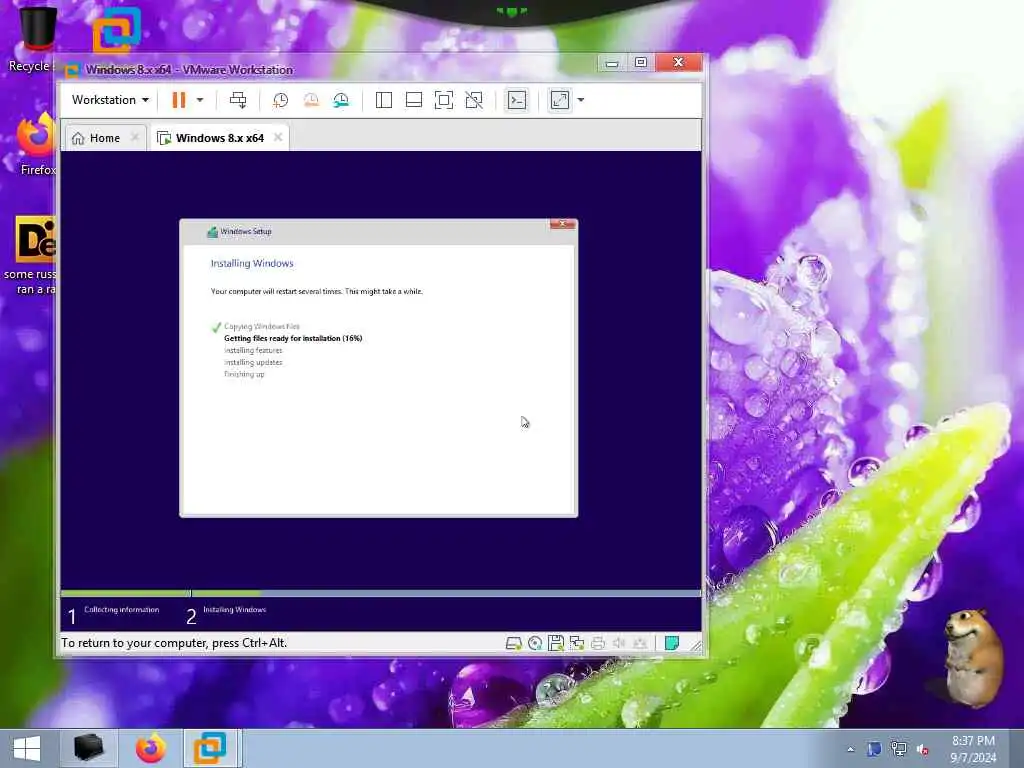1024x768 pixels.
Task: Pause the virtual machine
Action: pyautogui.click(x=178, y=100)
